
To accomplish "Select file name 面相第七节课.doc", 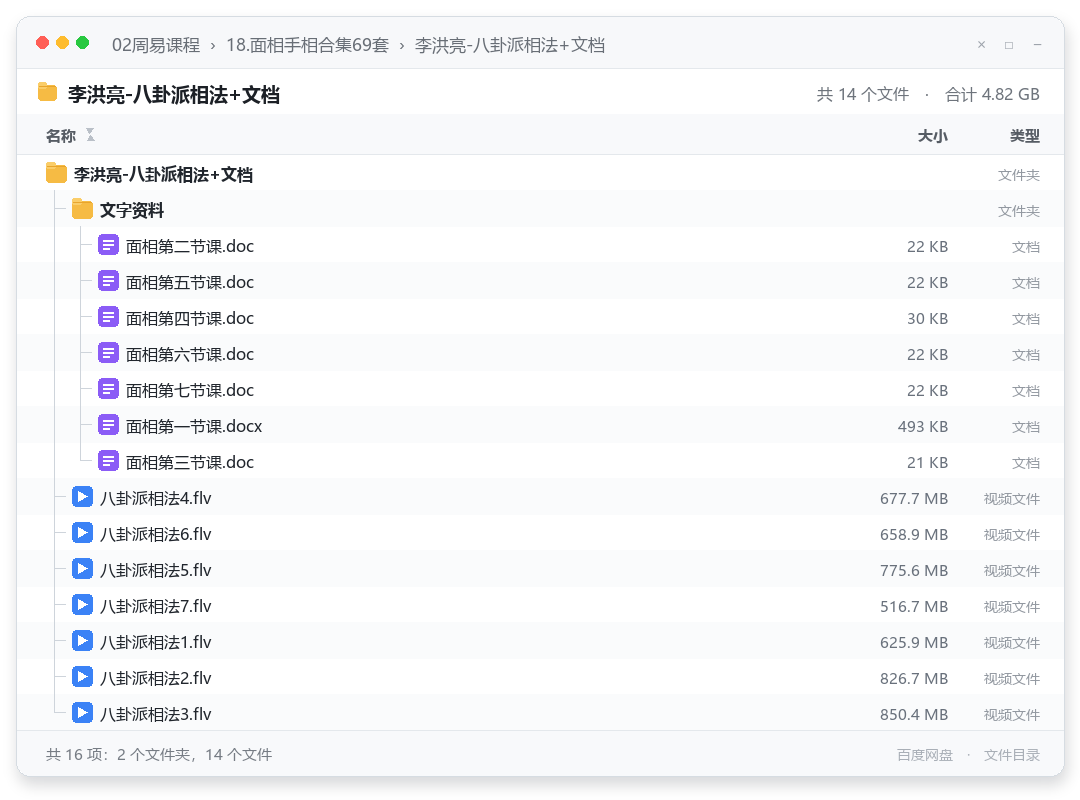I will pyautogui.click(x=190, y=390).
